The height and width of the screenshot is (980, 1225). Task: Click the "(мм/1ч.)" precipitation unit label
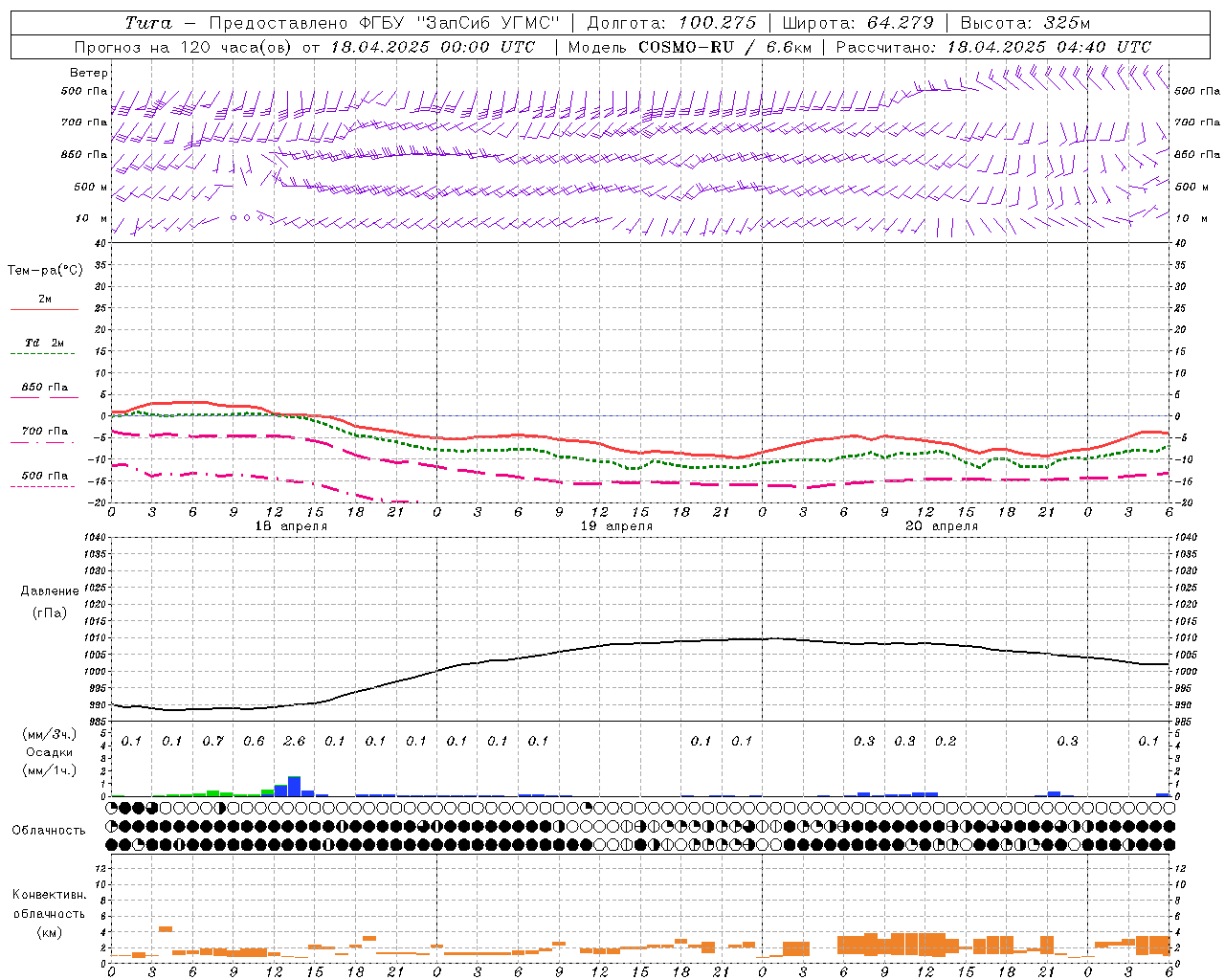49,769
